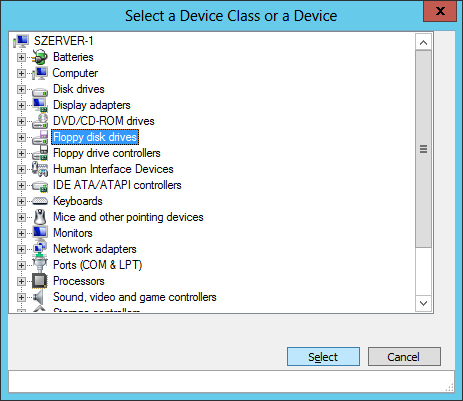Click the DVD/CD-ROM drives icon

(40, 121)
